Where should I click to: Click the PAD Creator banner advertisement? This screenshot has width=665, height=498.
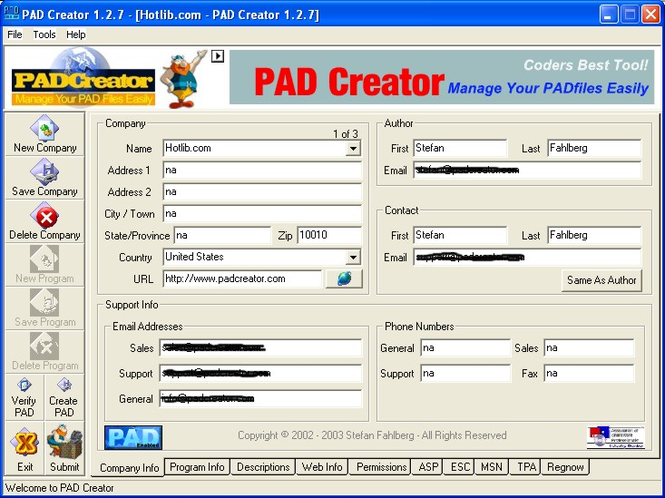(441, 77)
